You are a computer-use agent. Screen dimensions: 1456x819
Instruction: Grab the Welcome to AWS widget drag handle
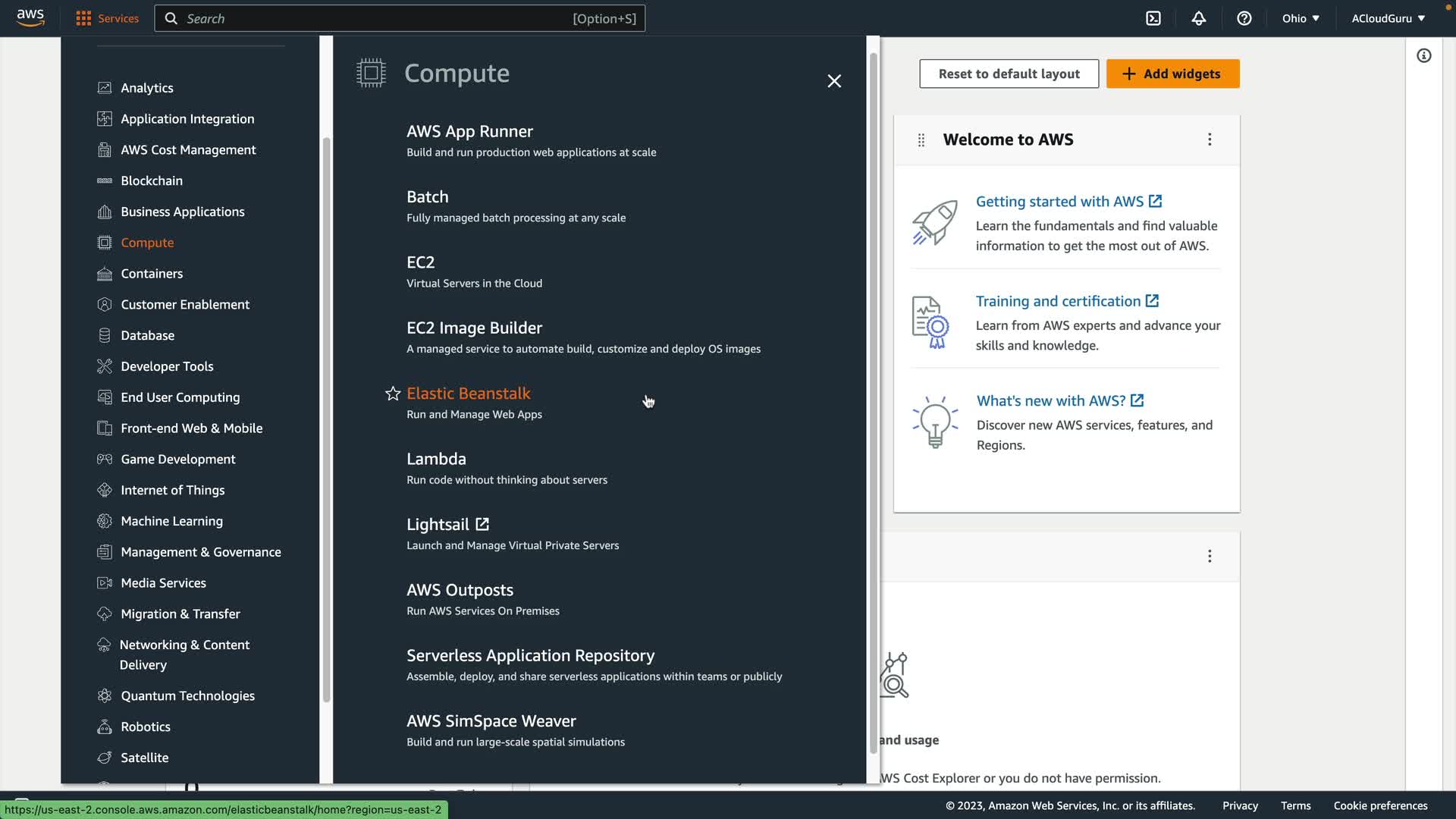[921, 140]
